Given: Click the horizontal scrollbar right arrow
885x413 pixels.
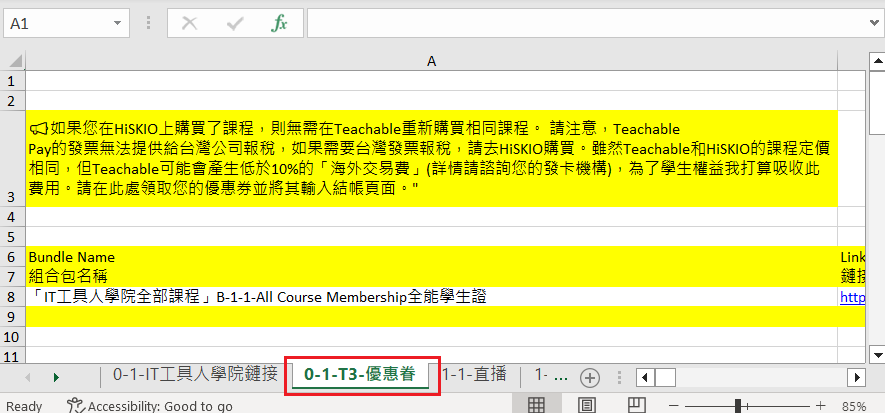Looking at the screenshot, I should [x=858, y=377].
